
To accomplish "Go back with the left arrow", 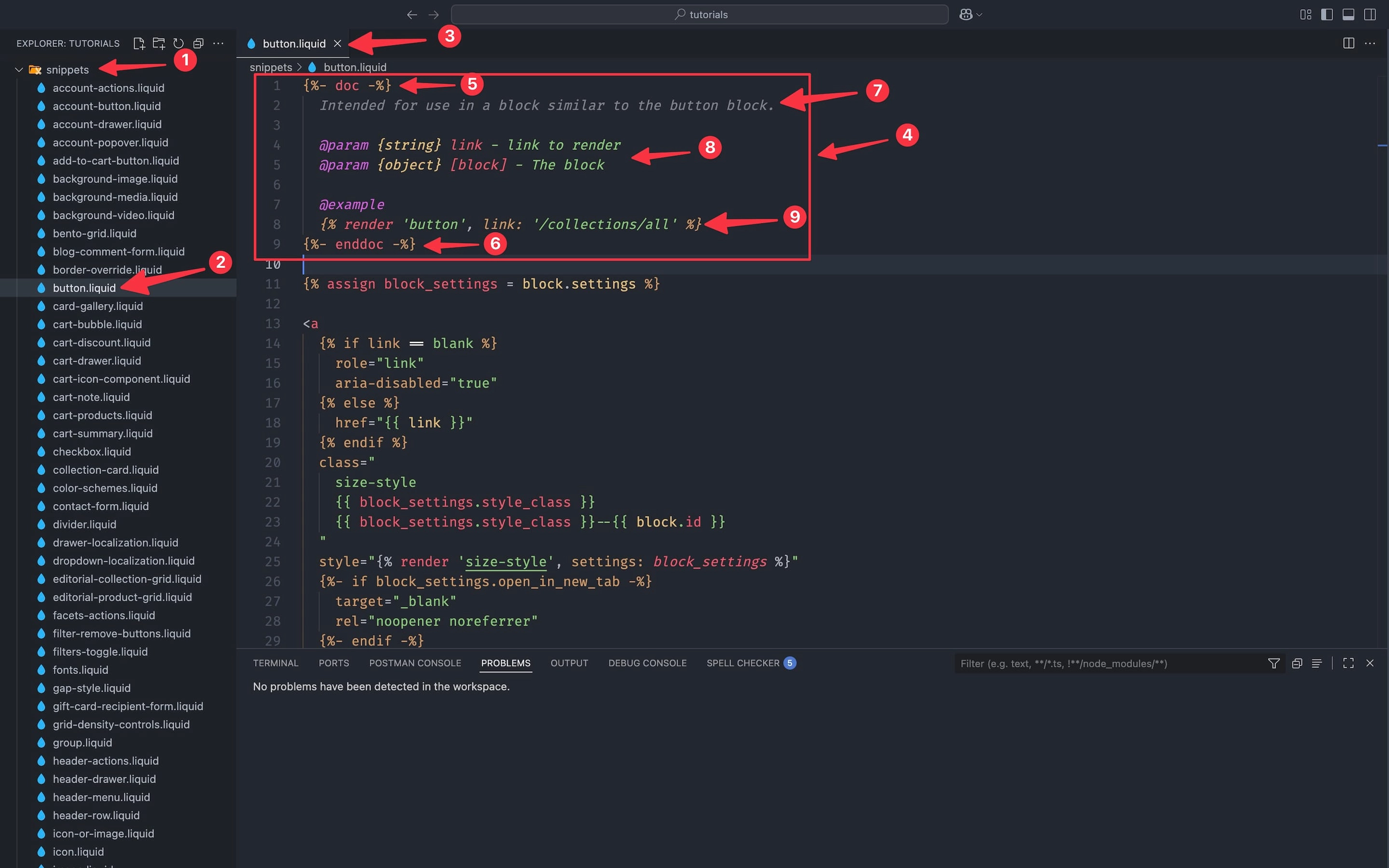I will point(411,14).
